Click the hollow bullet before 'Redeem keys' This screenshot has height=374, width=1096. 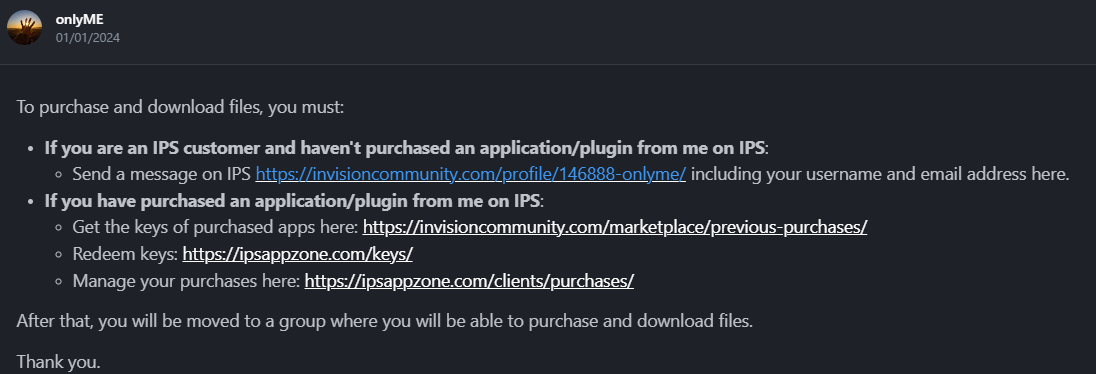59,254
